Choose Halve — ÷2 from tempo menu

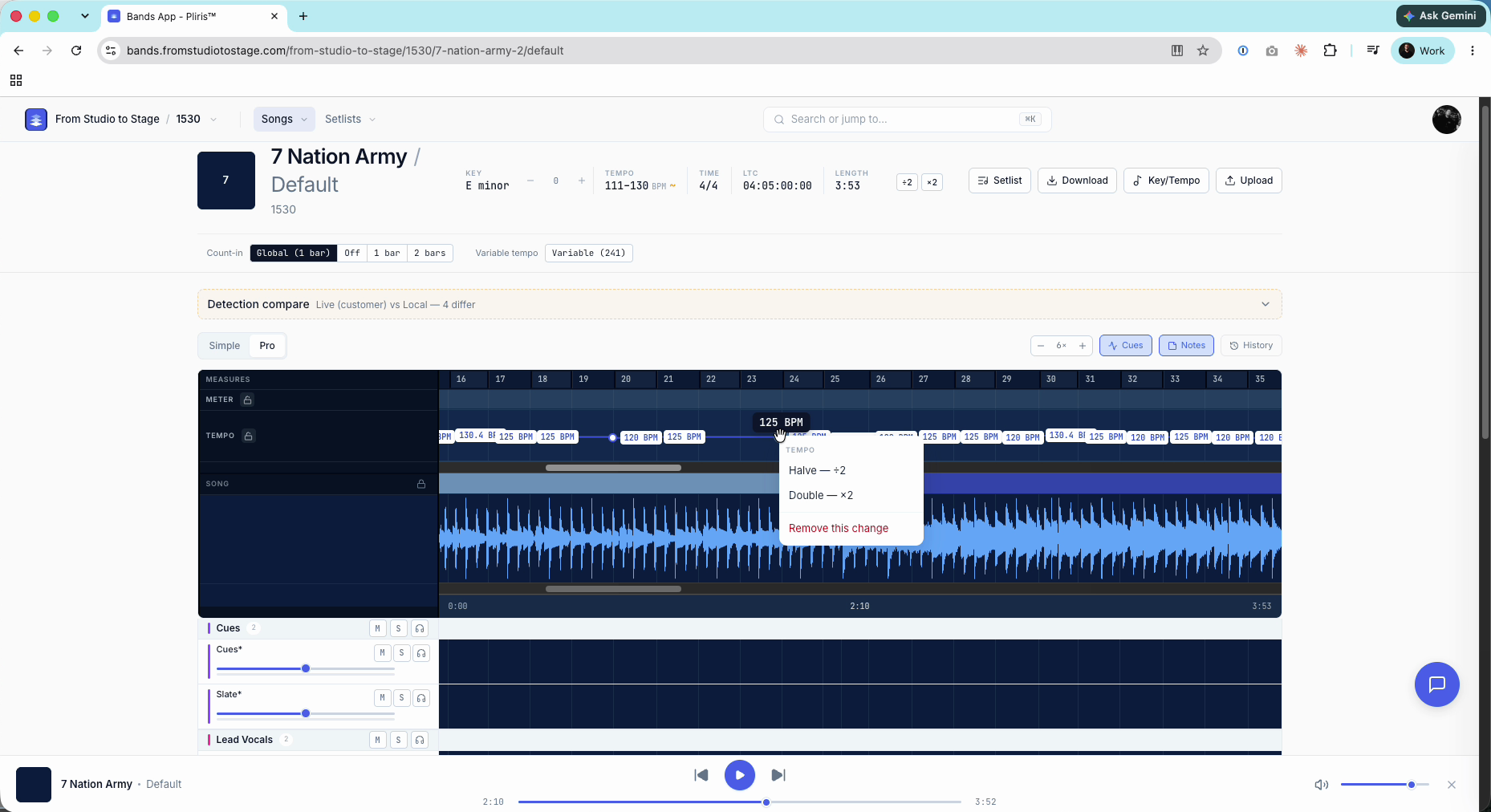851,471
